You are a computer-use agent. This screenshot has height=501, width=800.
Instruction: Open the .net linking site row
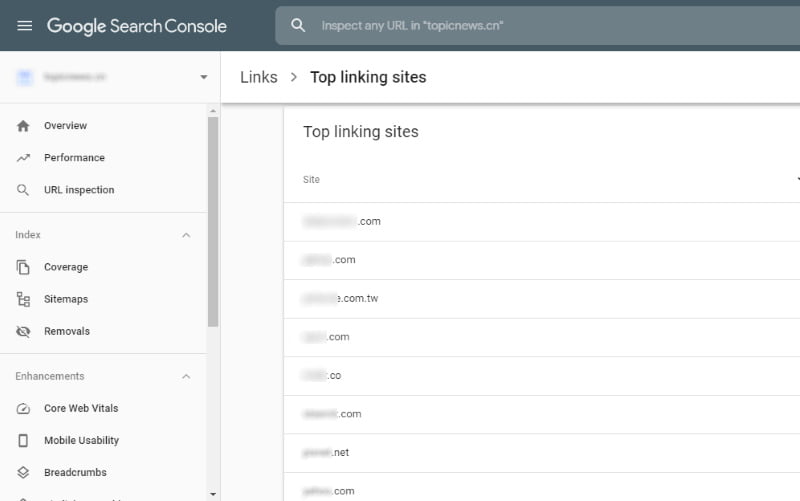tap(542, 453)
